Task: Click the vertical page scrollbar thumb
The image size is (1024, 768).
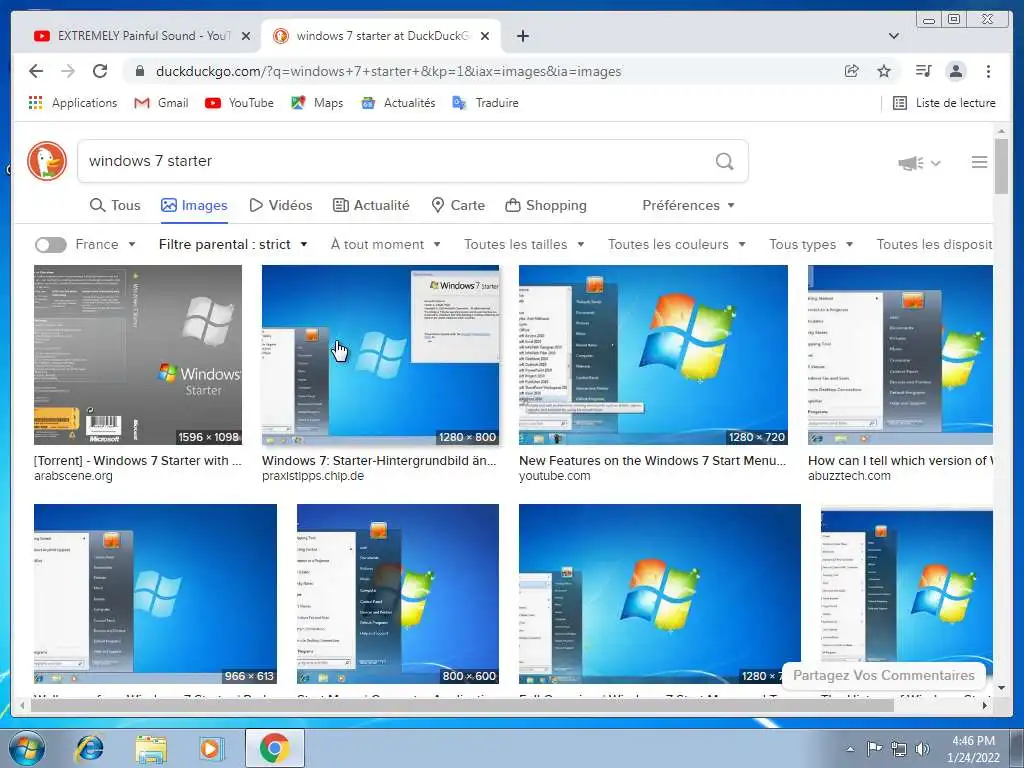Action: (1001, 166)
